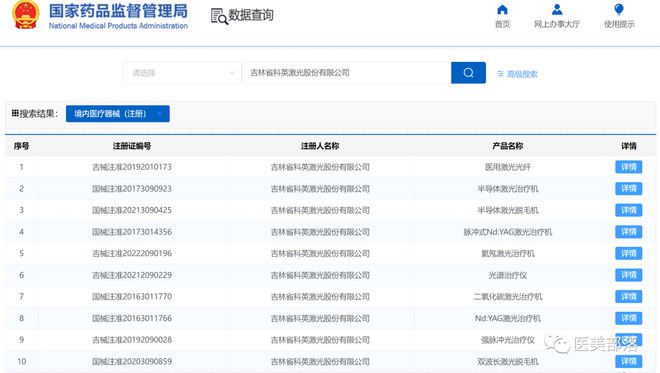Expand the 请选择 category dropdown

coord(183,73)
